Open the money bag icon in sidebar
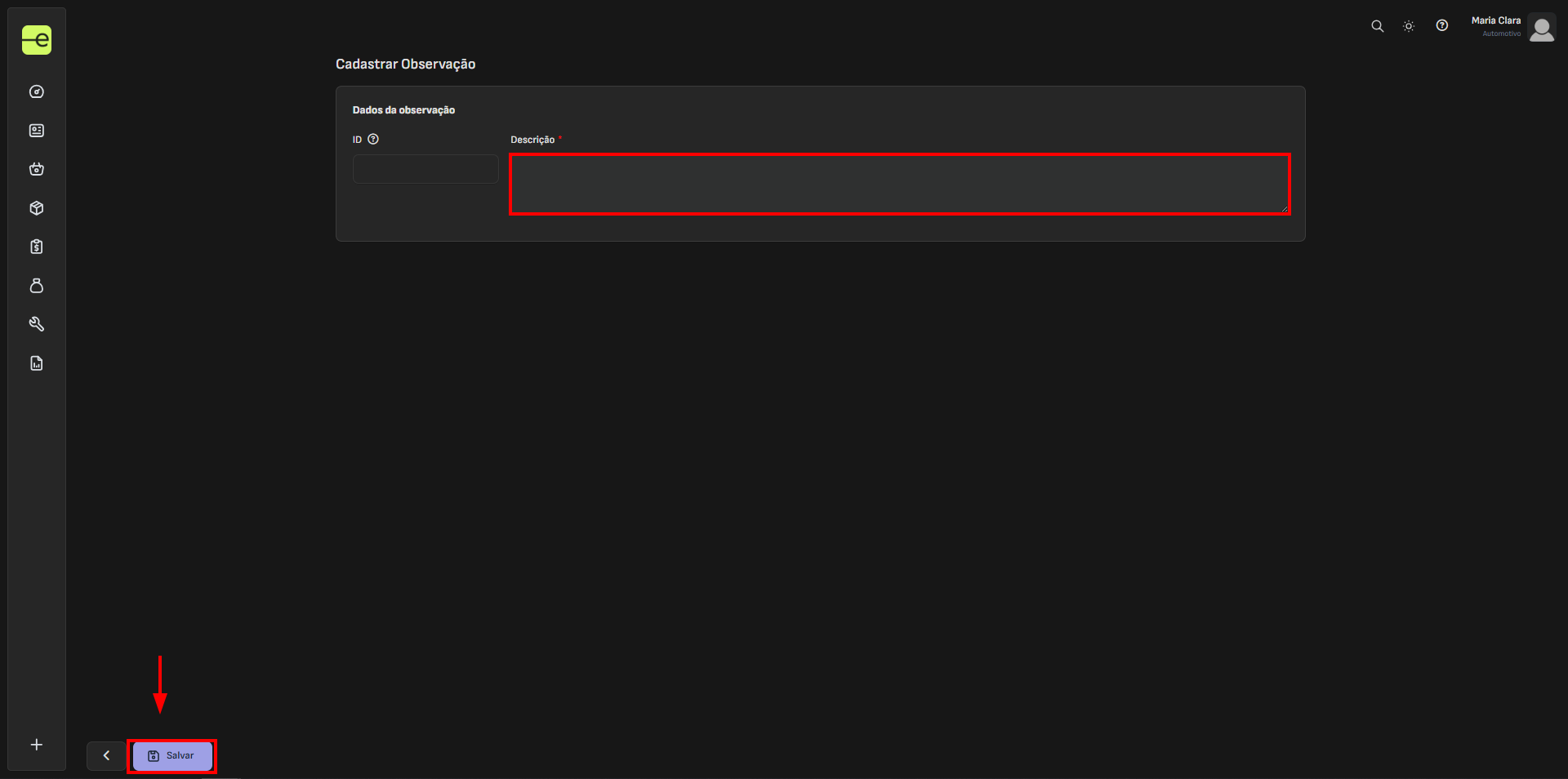Image resolution: width=1568 pixels, height=779 pixels. (x=37, y=286)
